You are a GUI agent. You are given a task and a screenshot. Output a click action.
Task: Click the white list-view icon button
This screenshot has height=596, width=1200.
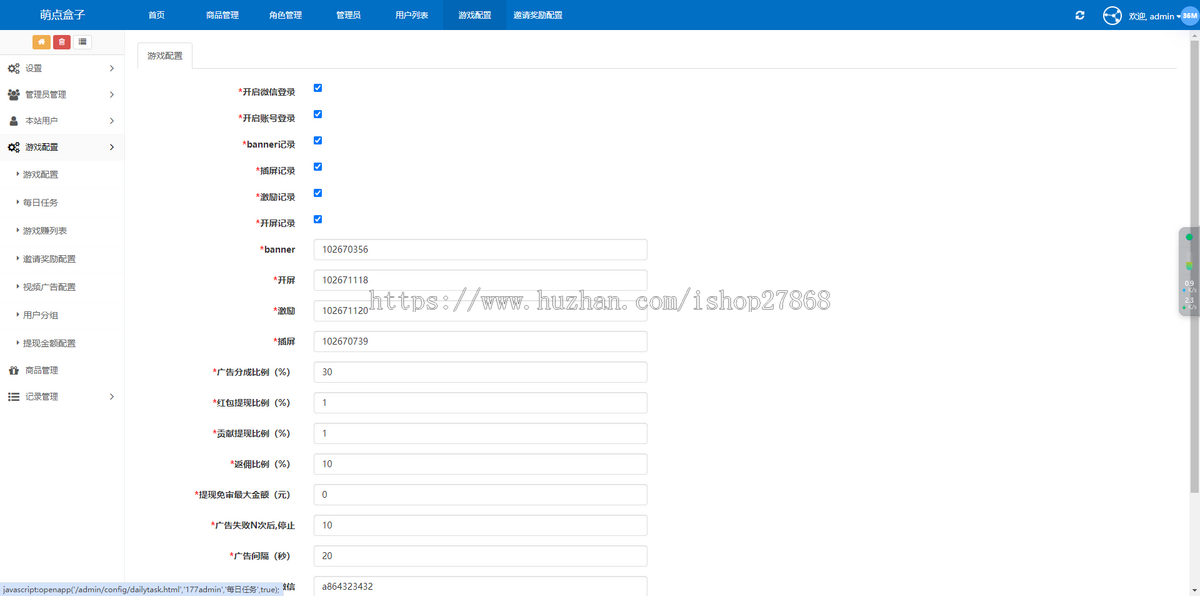pyautogui.click(x=82, y=41)
